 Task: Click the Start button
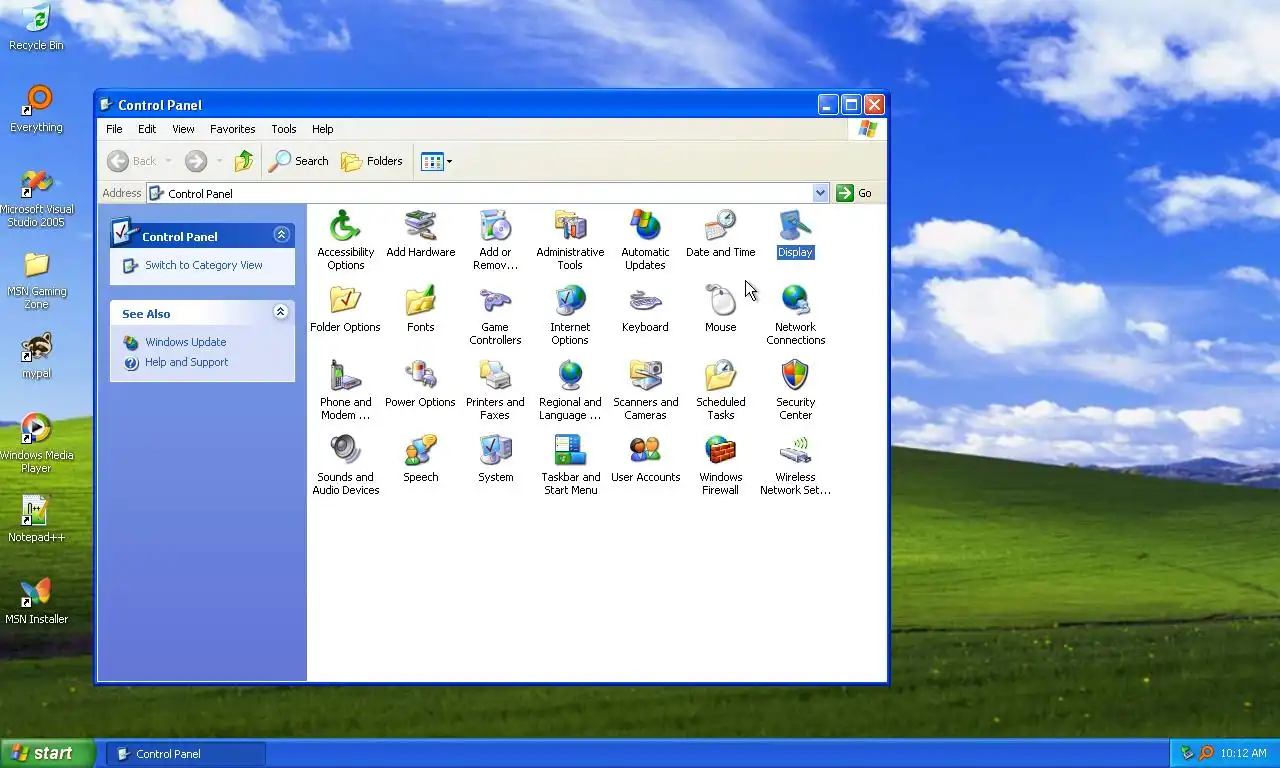[x=48, y=754]
